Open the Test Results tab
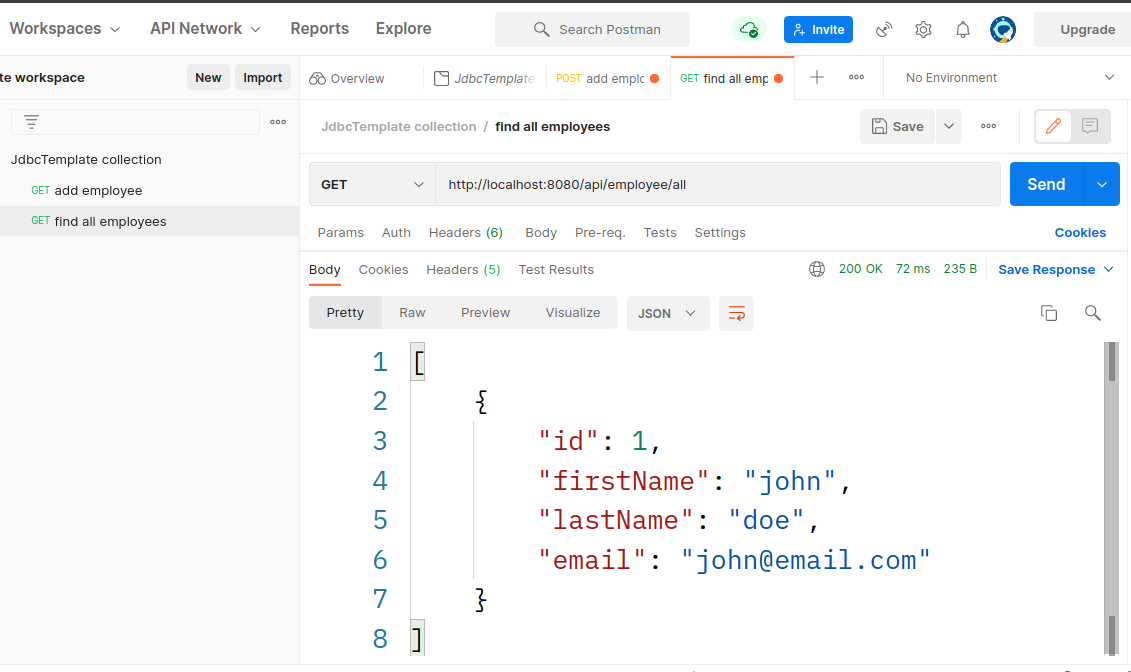This screenshot has height=672, width=1131. coord(556,270)
